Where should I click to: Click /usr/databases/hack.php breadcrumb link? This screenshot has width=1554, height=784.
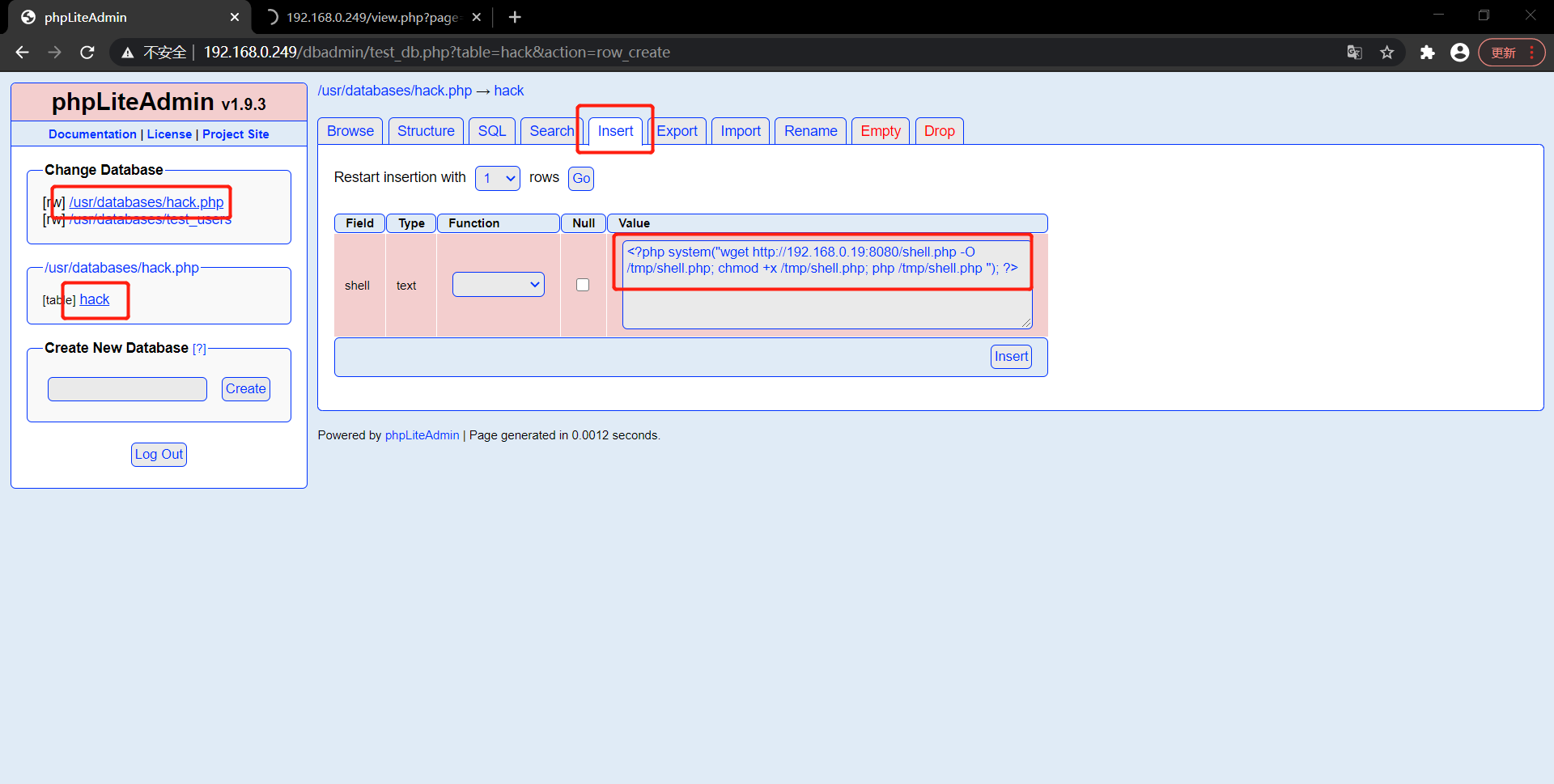pyautogui.click(x=395, y=91)
